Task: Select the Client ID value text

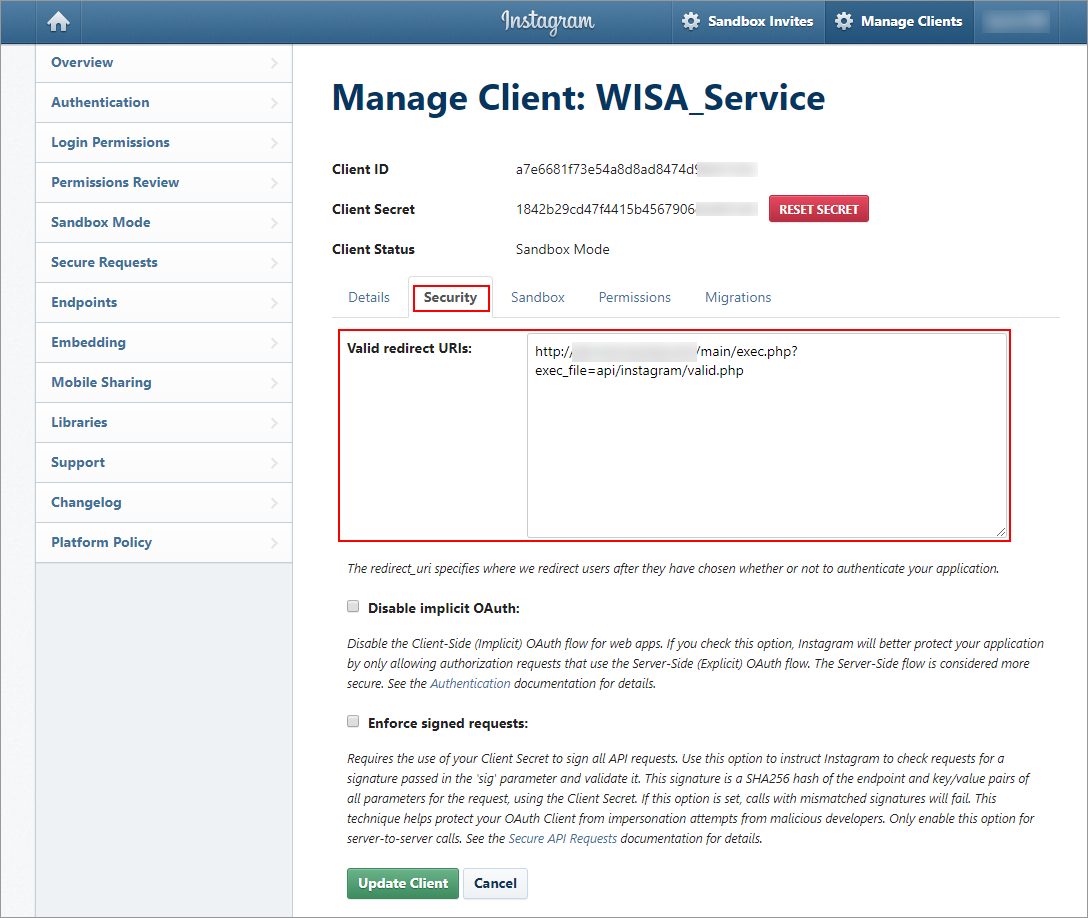Action: point(636,169)
